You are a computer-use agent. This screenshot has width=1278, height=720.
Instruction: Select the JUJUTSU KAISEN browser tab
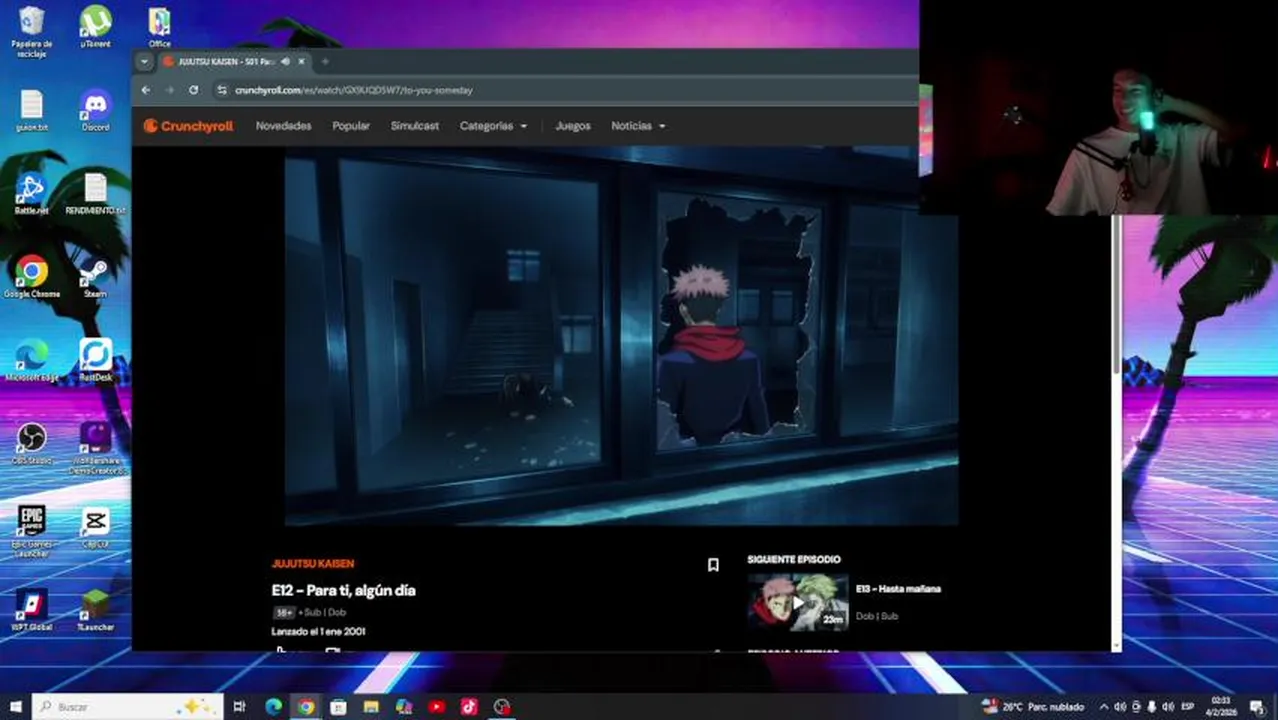(234, 61)
